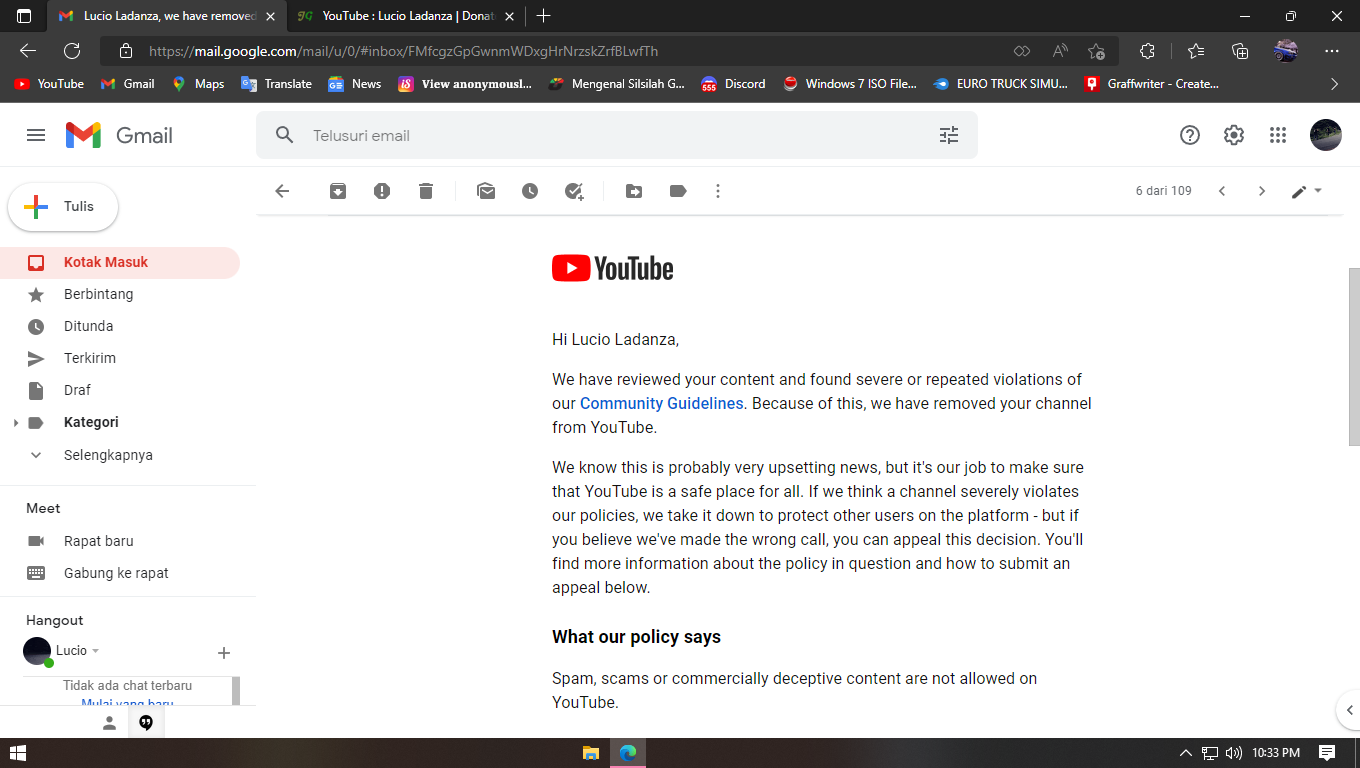The height and width of the screenshot is (768, 1360).
Task: Open Edge favorites list icon
Action: coord(1196,51)
